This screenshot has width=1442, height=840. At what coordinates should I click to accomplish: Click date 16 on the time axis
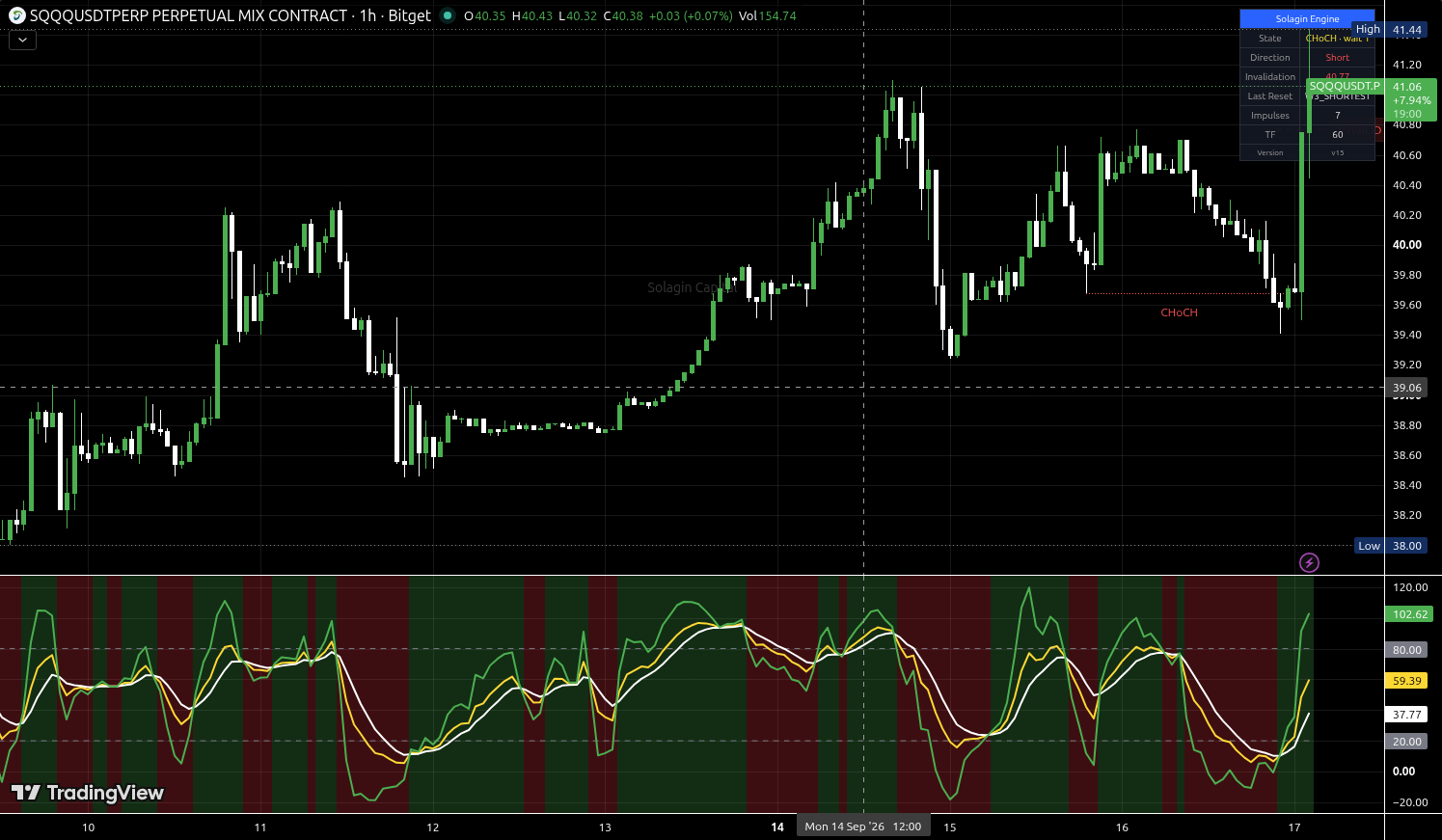click(x=1122, y=827)
